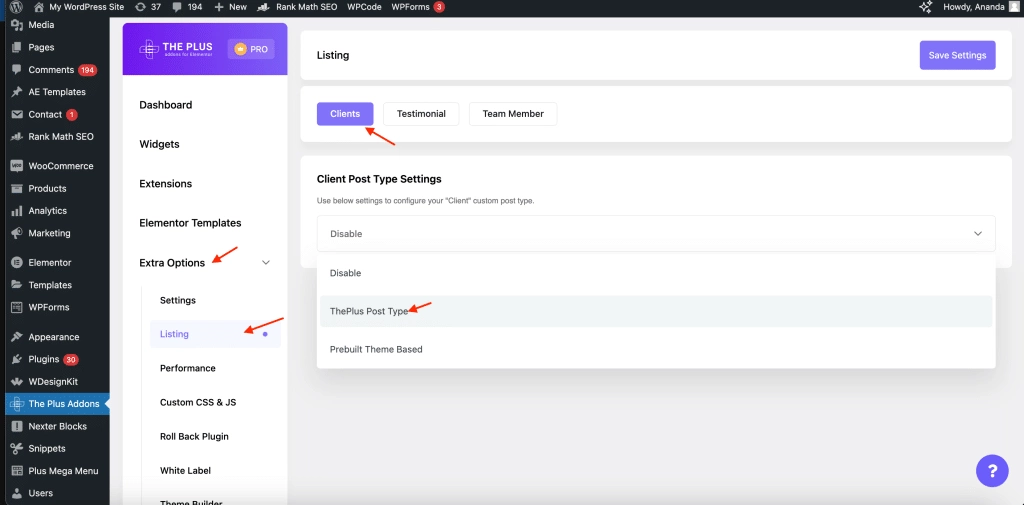Image resolution: width=1024 pixels, height=505 pixels.
Task: Open the Performance submenu item
Action: [x=187, y=368]
